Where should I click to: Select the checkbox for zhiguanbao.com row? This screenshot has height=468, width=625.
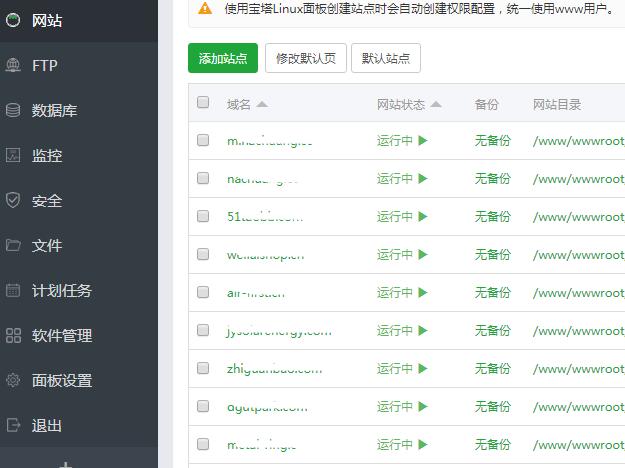pos(204,369)
